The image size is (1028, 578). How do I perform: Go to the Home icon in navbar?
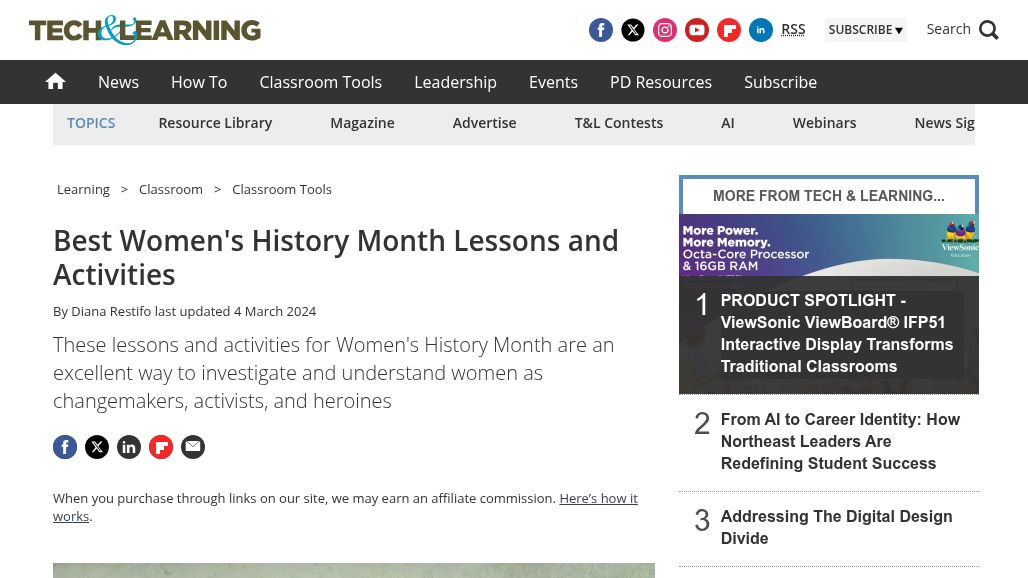pos(56,82)
